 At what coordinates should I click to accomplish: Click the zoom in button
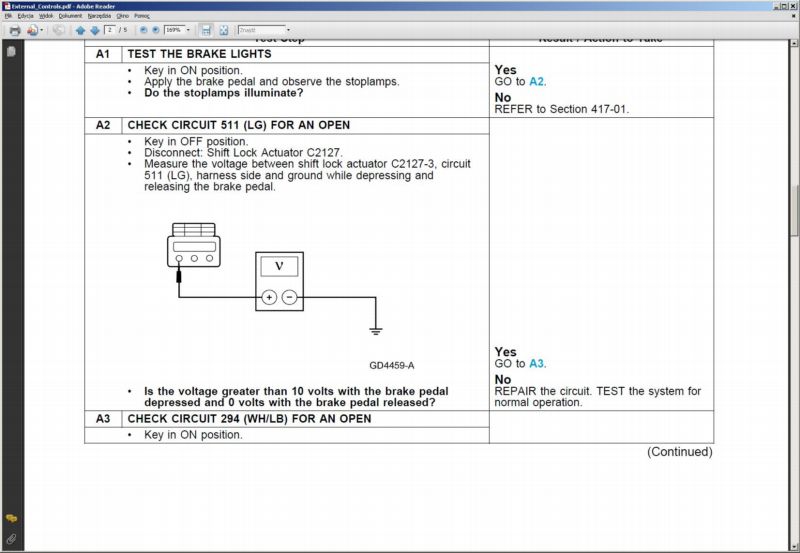click(156, 30)
